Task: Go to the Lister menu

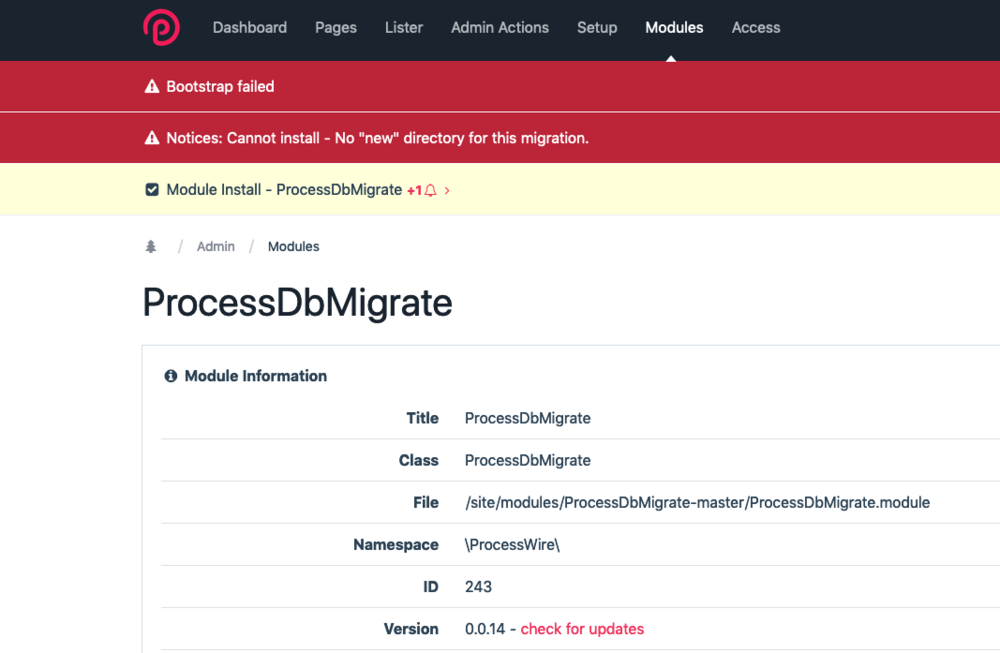Action: click(403, 27)
